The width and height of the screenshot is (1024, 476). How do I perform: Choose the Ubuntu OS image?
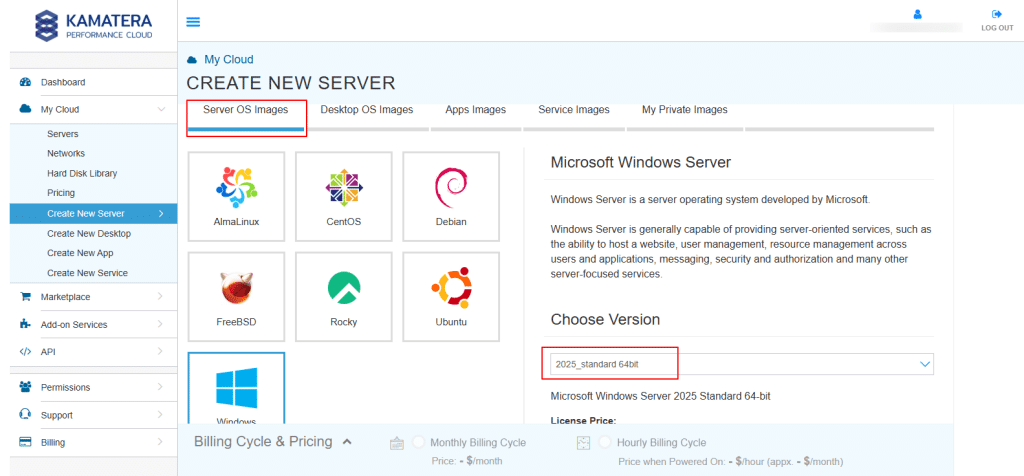coord(451,297)
